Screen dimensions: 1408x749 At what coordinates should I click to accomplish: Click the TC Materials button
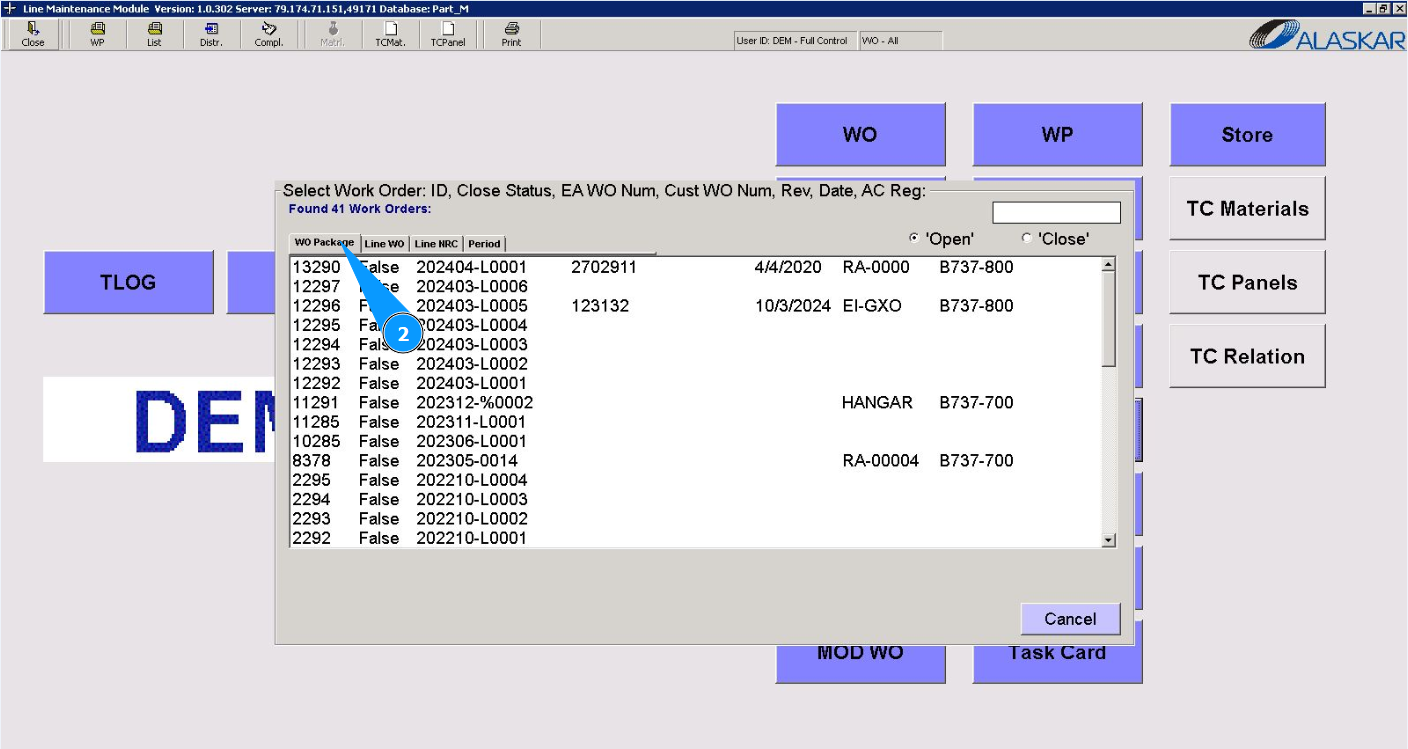pyautogui.click(x=1247, y=209)
